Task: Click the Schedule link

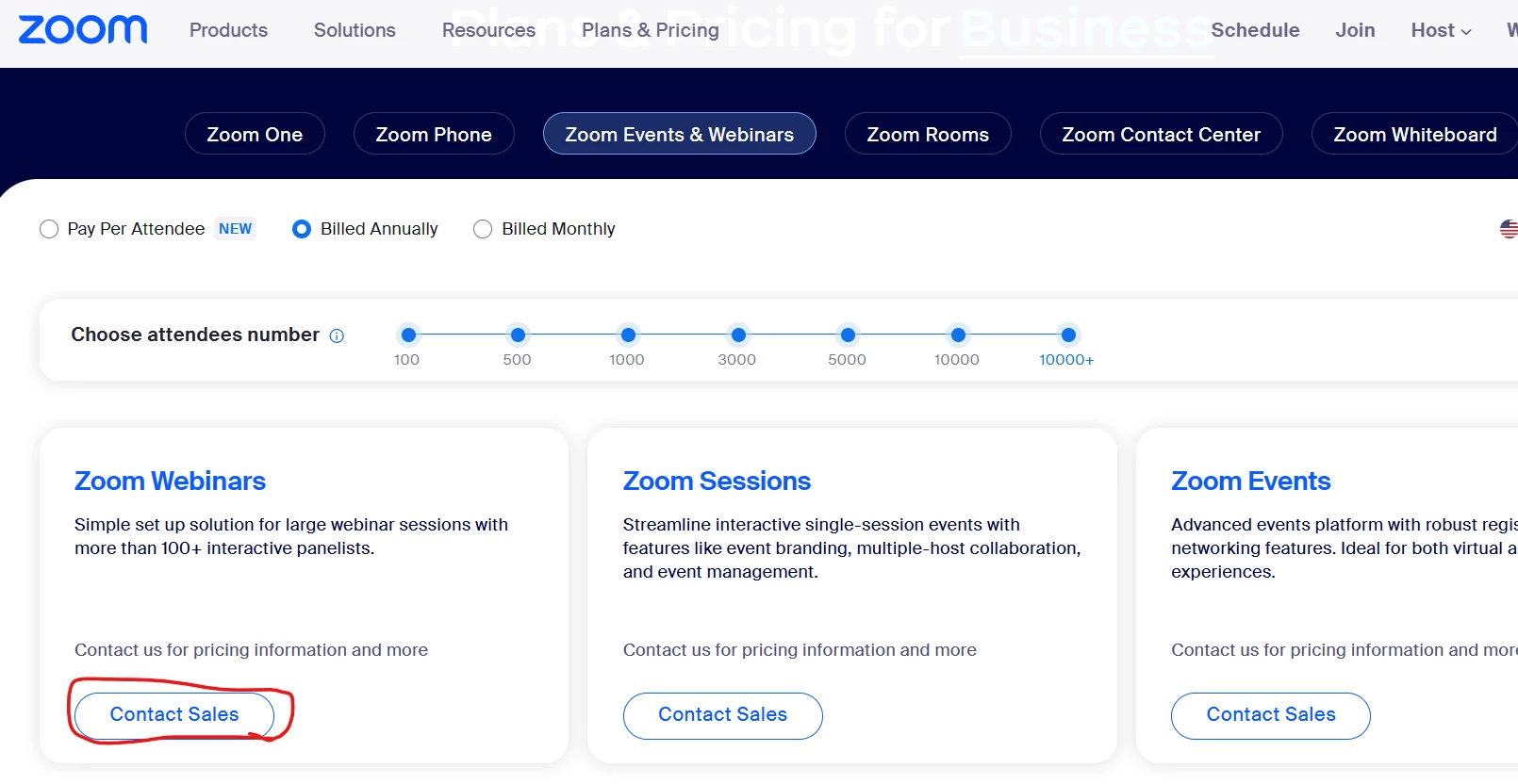Action: coord(1255,30)
